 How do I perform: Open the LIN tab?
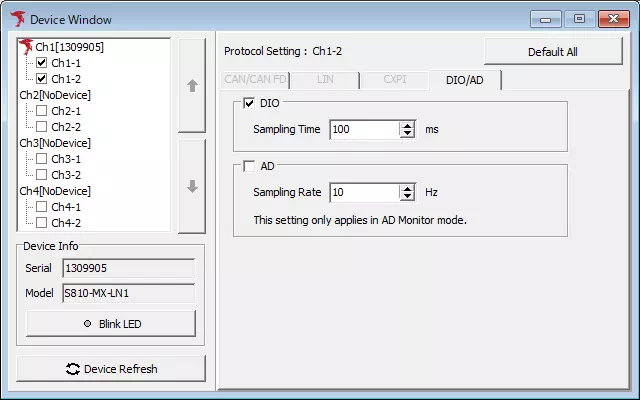click(x=325, y=79)
